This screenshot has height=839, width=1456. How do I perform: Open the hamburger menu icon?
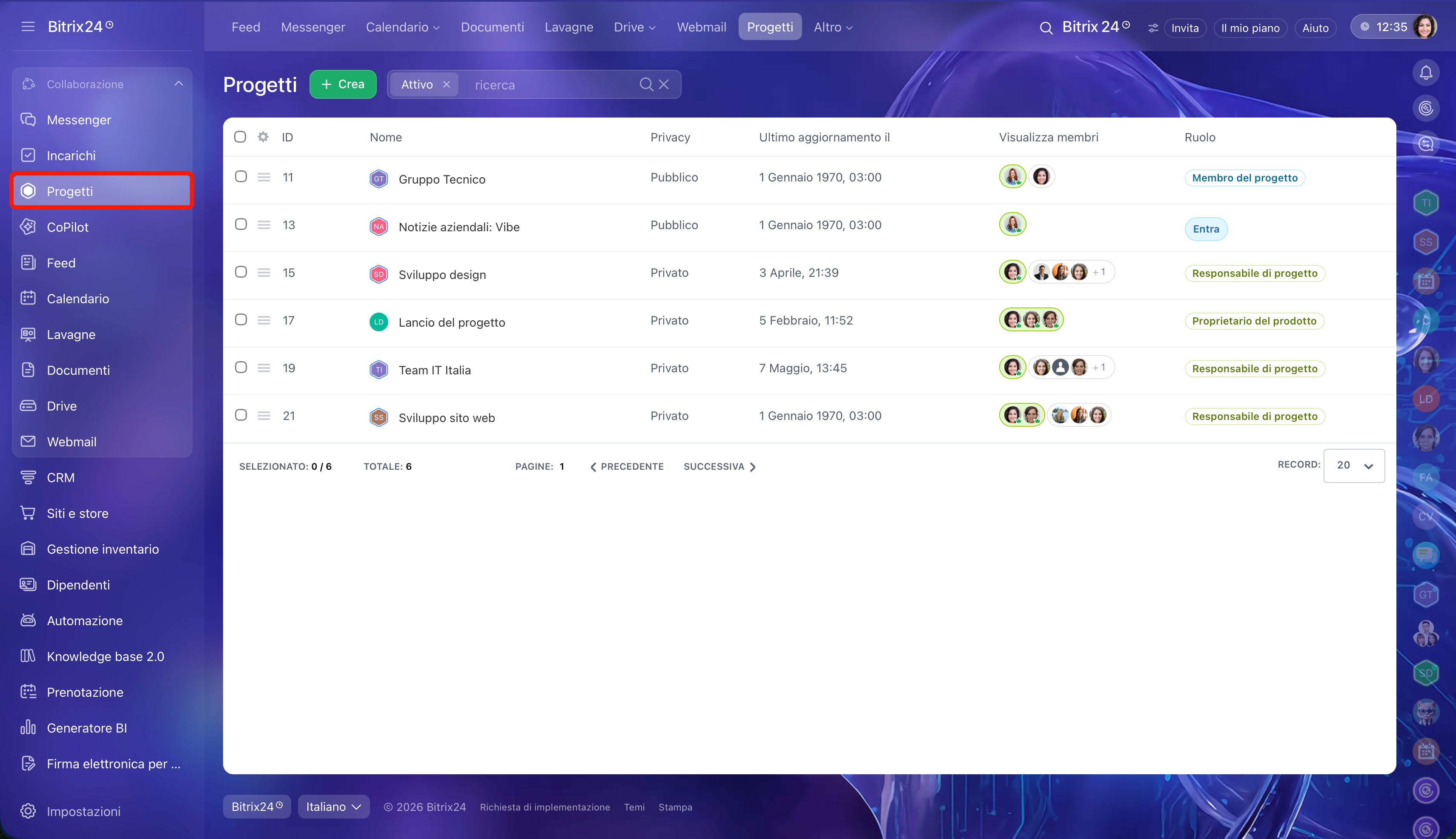[28, 26]
